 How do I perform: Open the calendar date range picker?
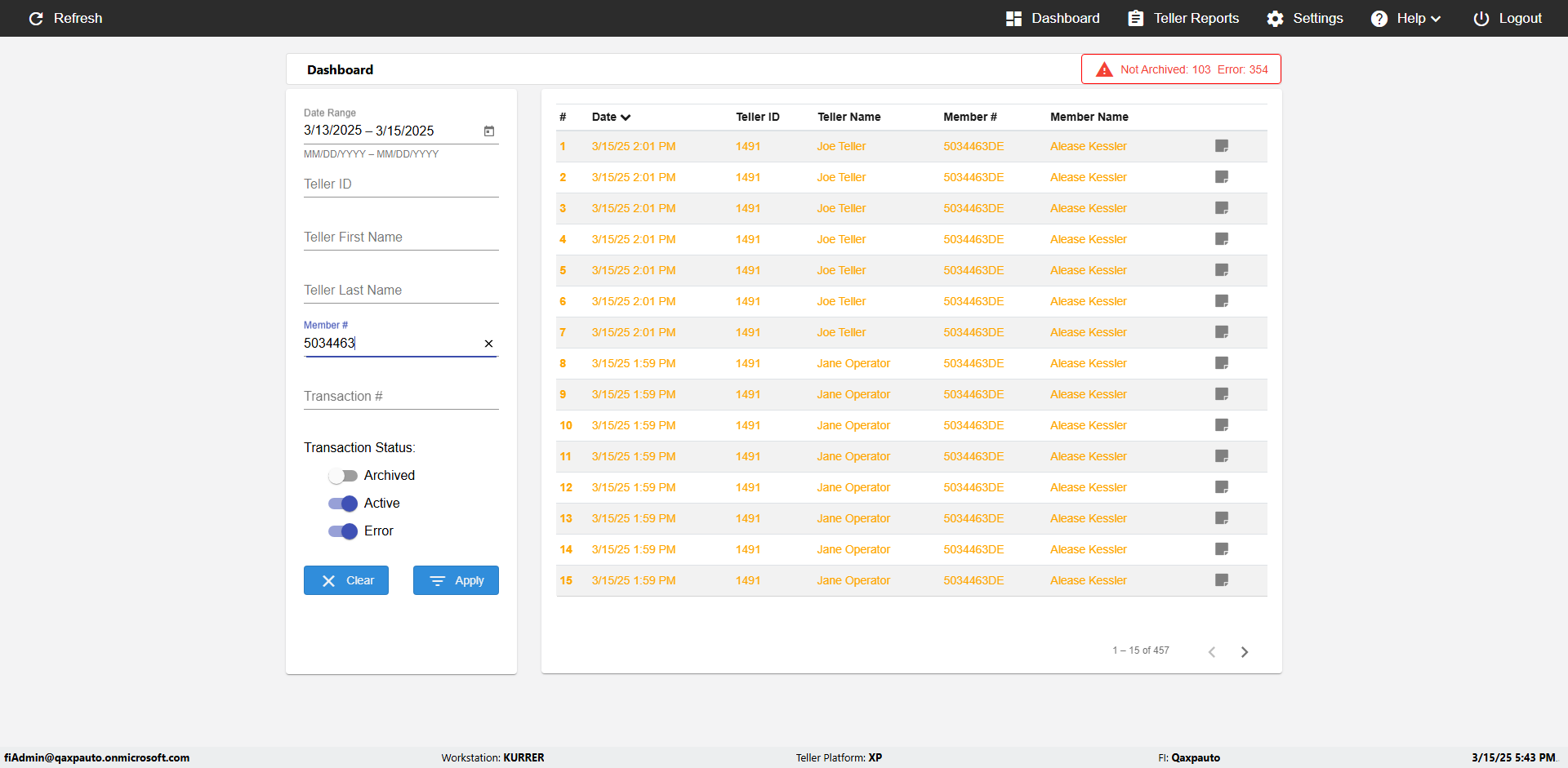[489, 131]
